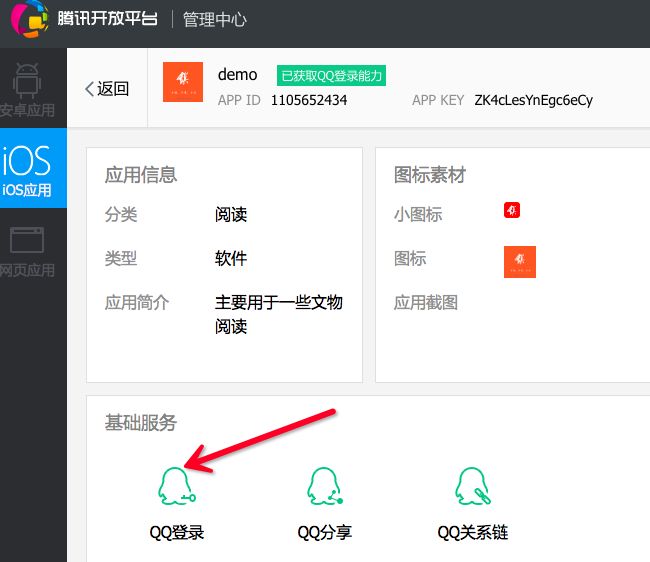This screenshot has height=562, width=650.
Task: Click the 小图标 red thumbnail
Action: pyautogui.click(x=512, y=210)
